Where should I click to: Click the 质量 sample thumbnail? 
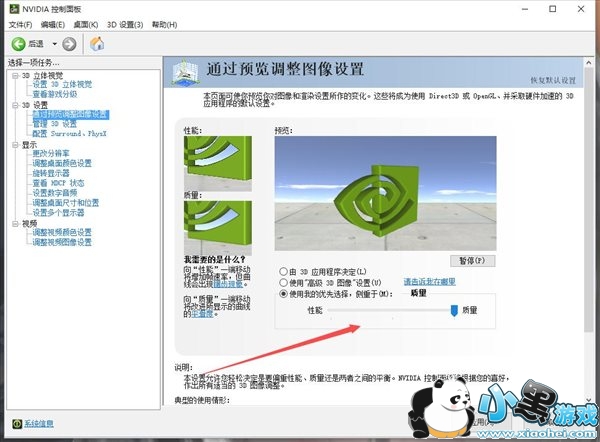tap(218, 228)
